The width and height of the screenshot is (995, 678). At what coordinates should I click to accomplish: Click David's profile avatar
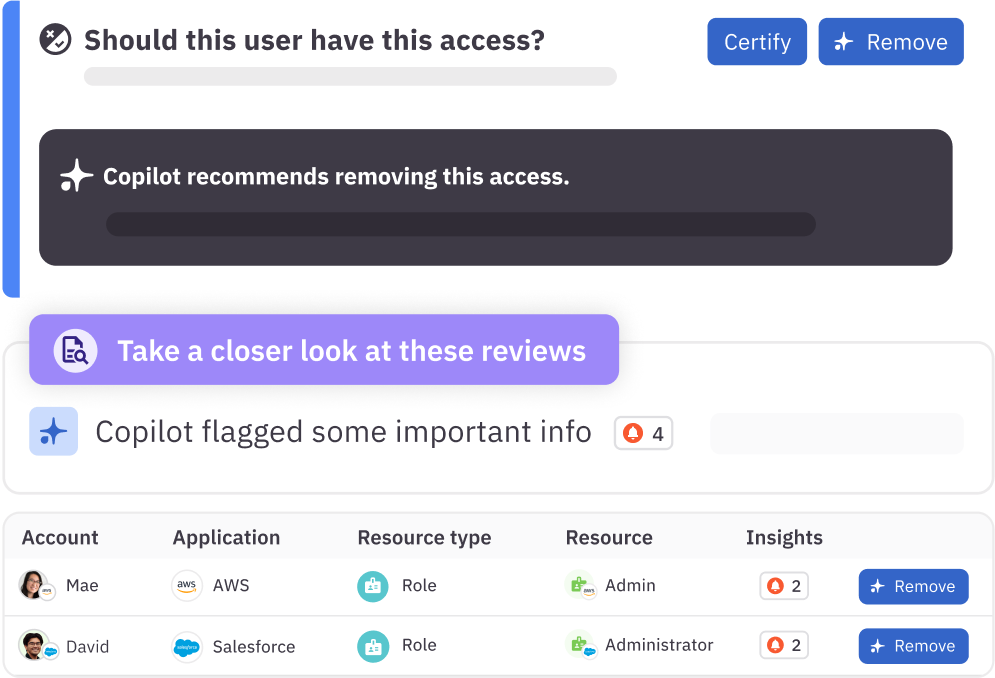[36, 646]
